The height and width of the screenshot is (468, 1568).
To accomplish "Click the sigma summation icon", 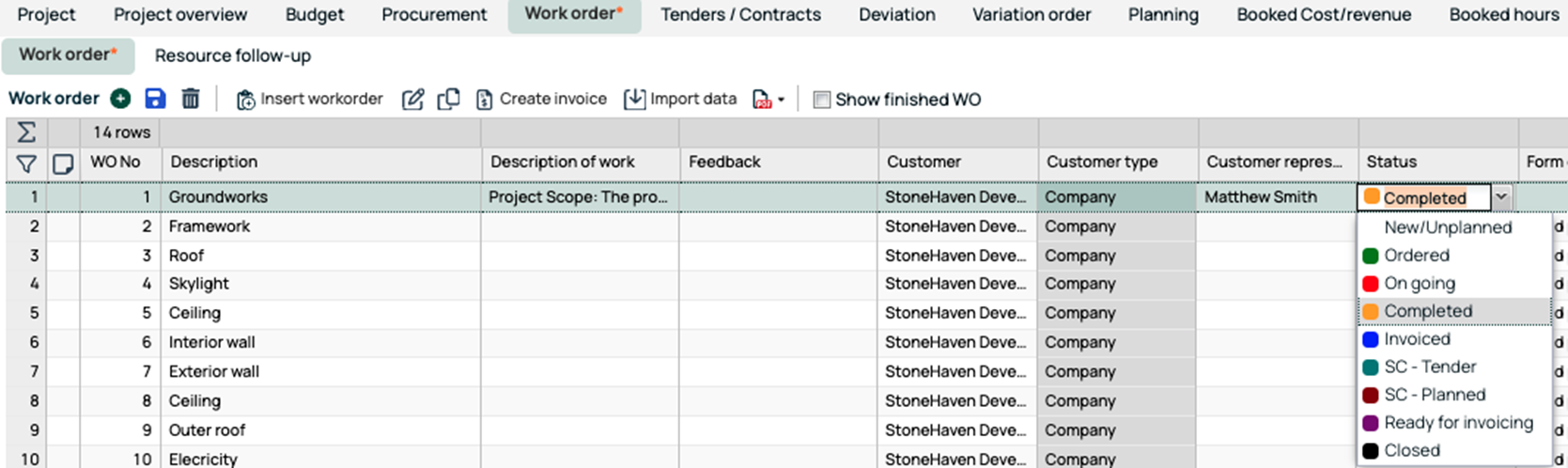I will 26,133.
